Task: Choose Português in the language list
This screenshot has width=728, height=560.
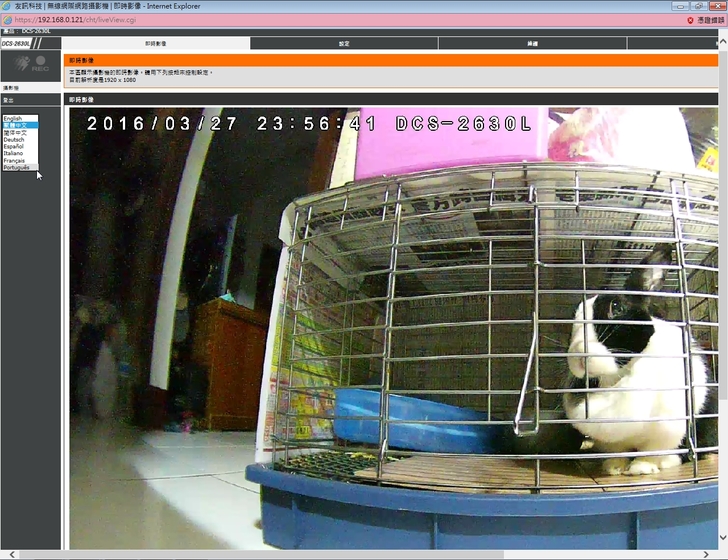Action: click(20, 167)
